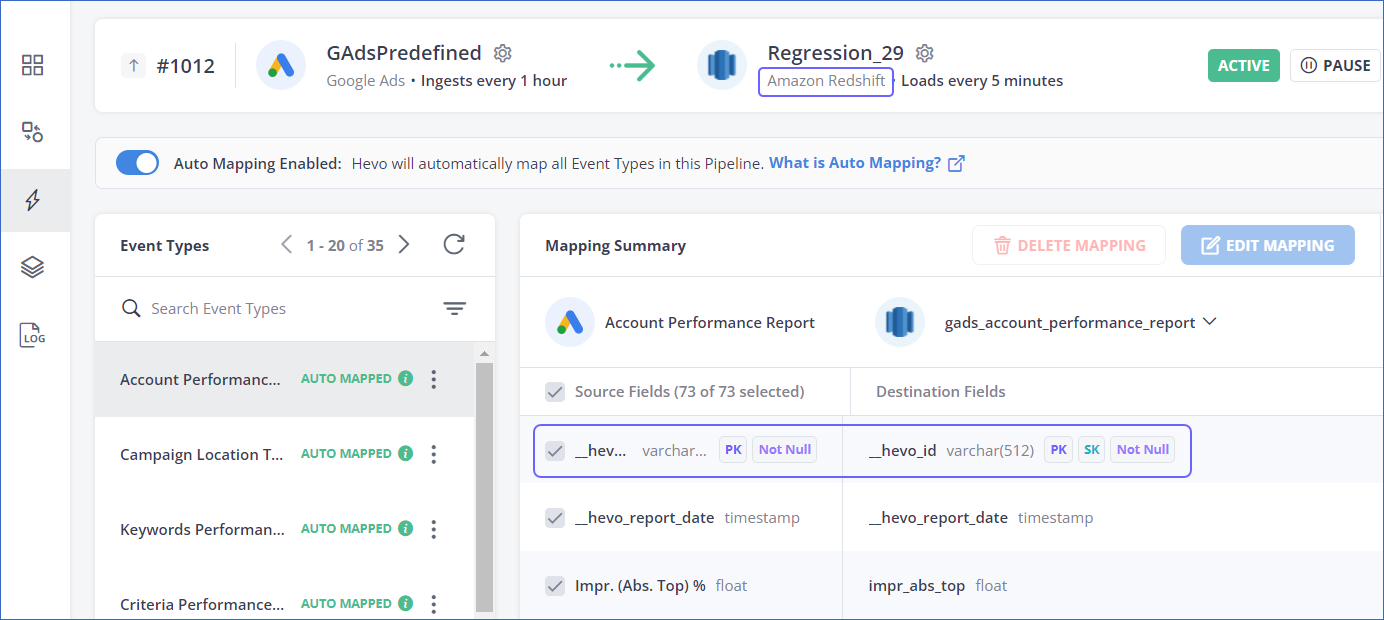Open the Schema Mapper lightning icon
This screenshot has height=620, width=1384.
pos(32,200)
